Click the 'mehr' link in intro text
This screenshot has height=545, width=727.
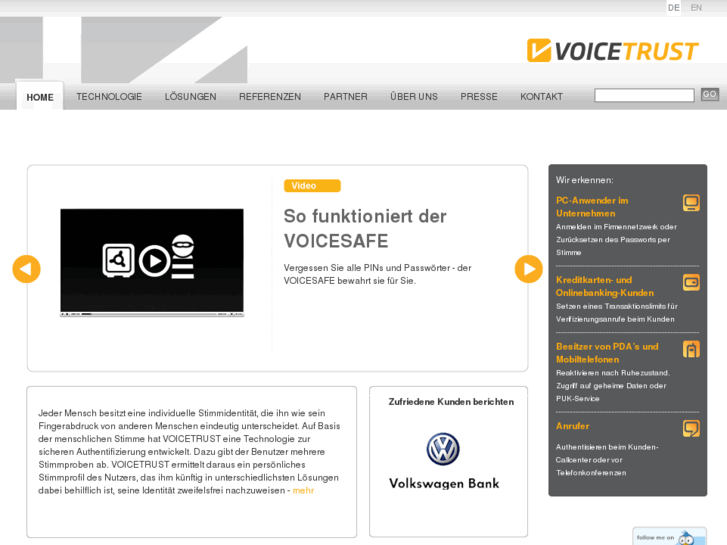[x=303, y=490]
